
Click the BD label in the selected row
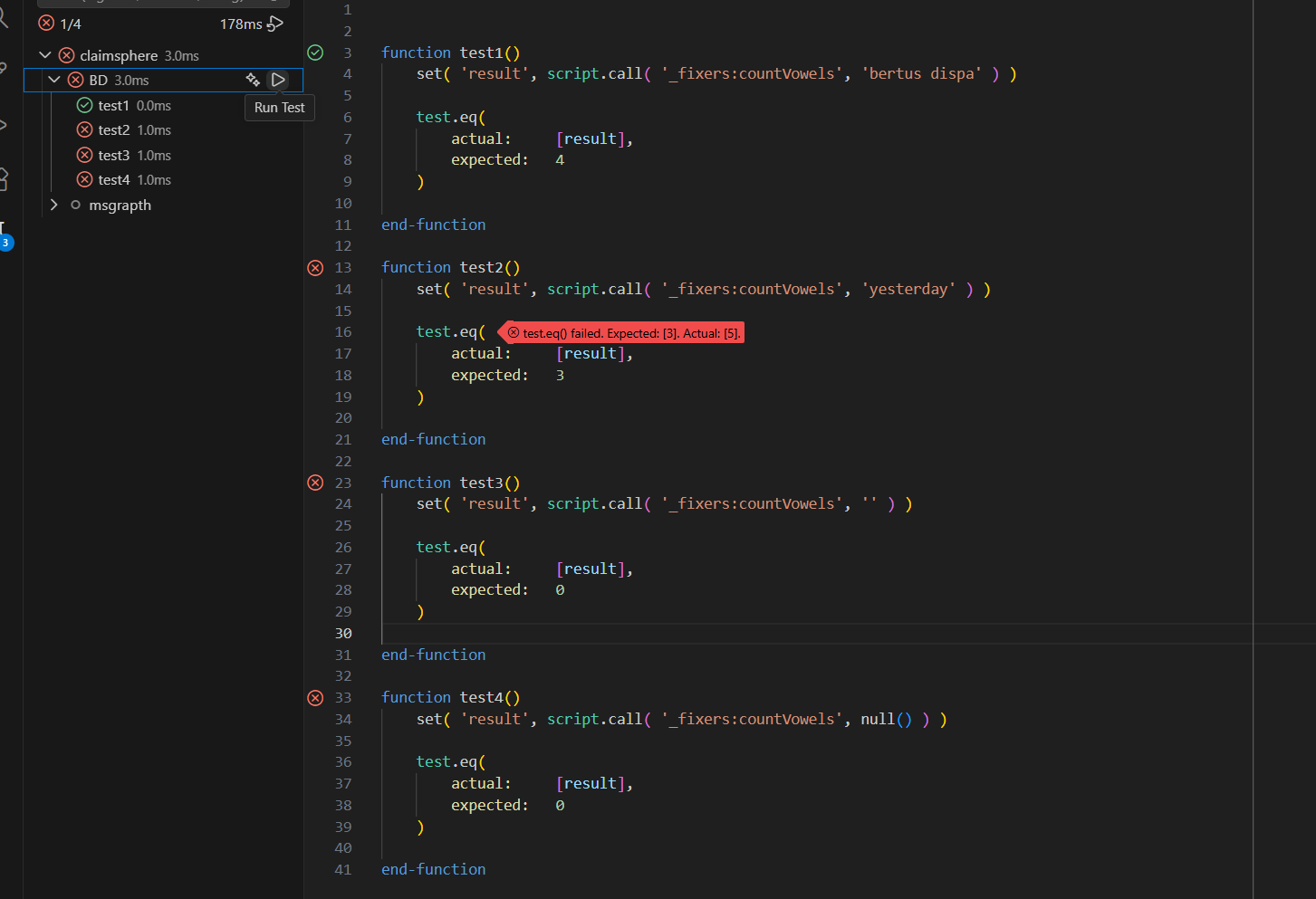[x=98, y=81]
